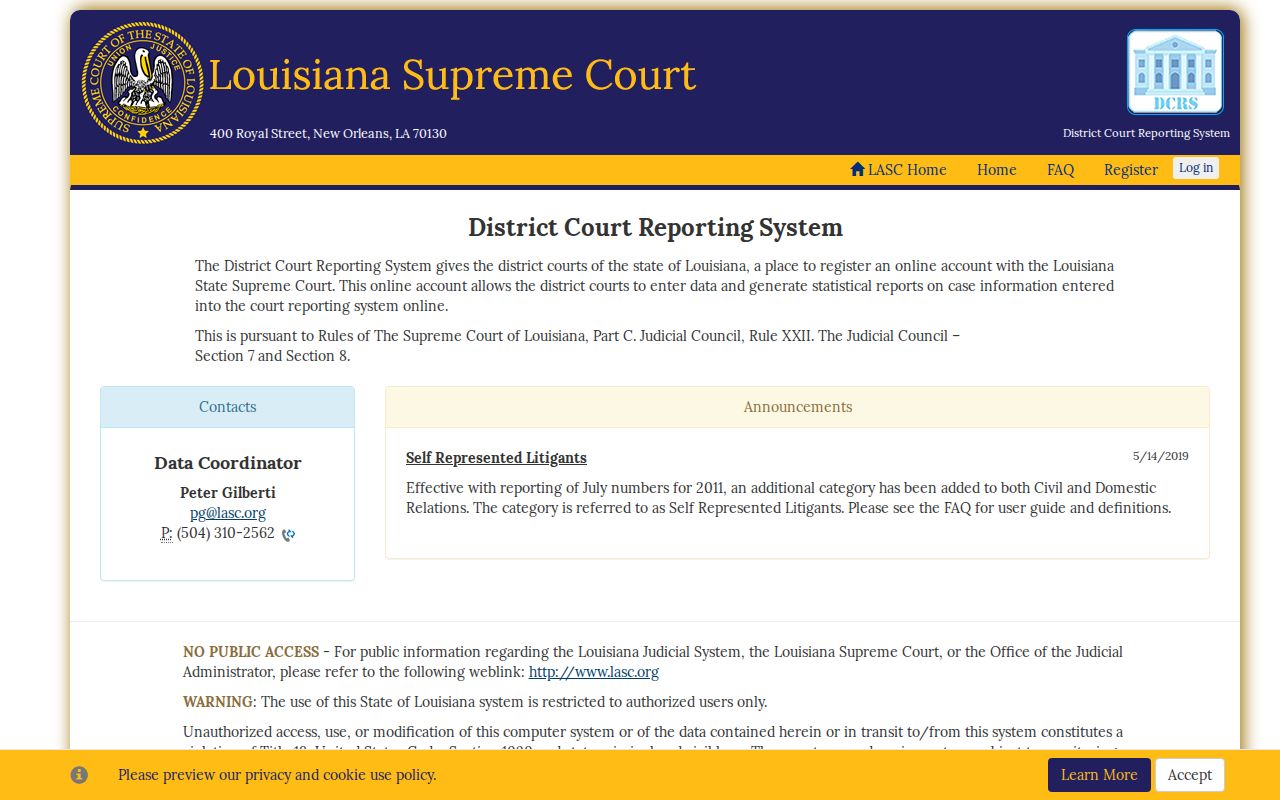Screen dimensions: 1280x800
Task: Click the Louisiana Supreme Court title
Action: click(452, 75)
